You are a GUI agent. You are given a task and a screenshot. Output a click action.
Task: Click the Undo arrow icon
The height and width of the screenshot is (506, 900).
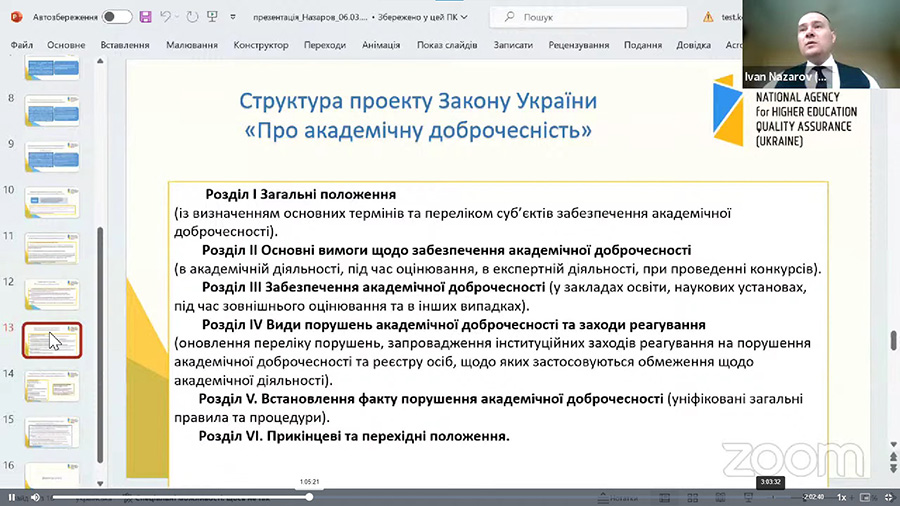coord(166,17)
